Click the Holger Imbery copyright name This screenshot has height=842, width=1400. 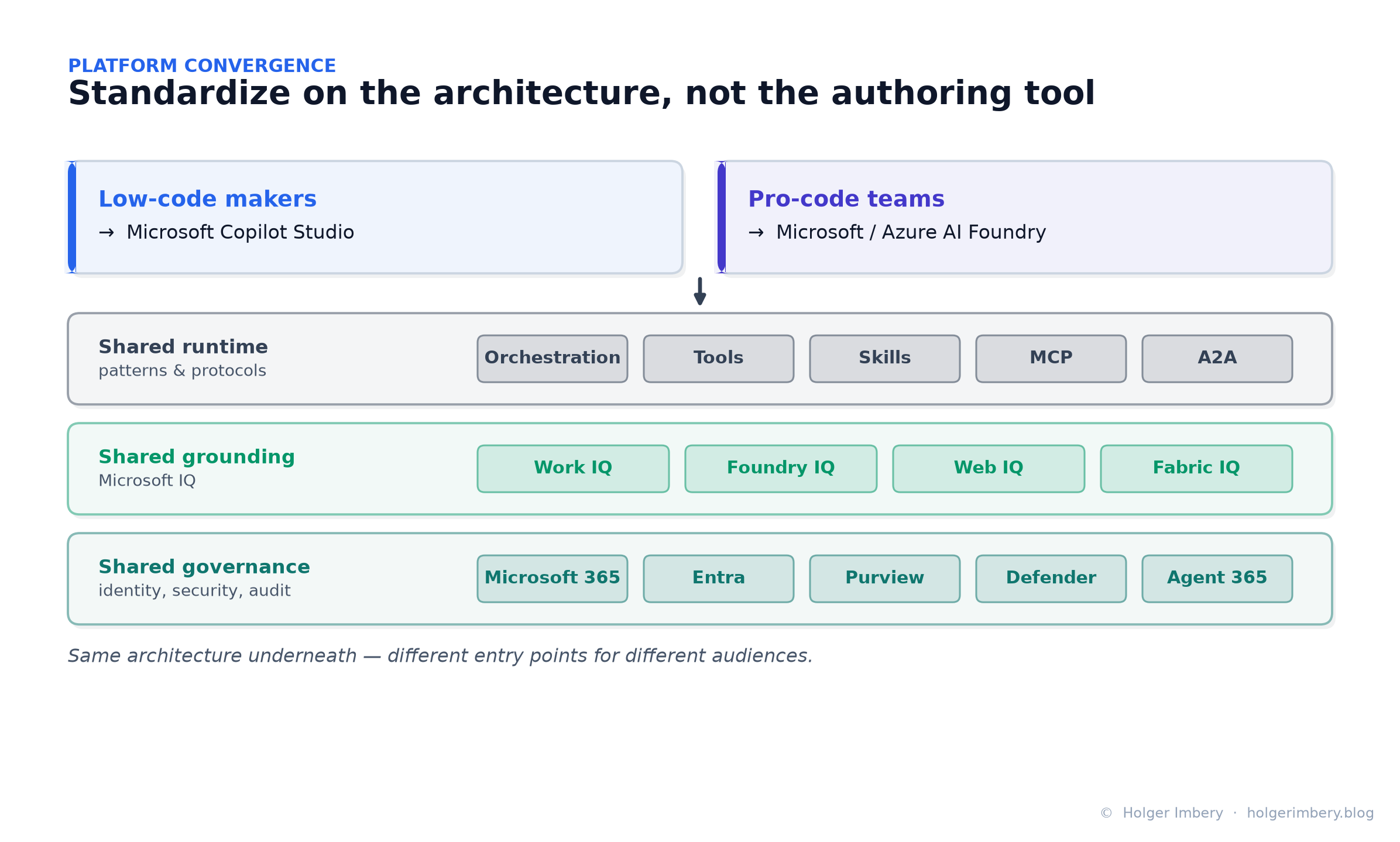coord(1173,813)
